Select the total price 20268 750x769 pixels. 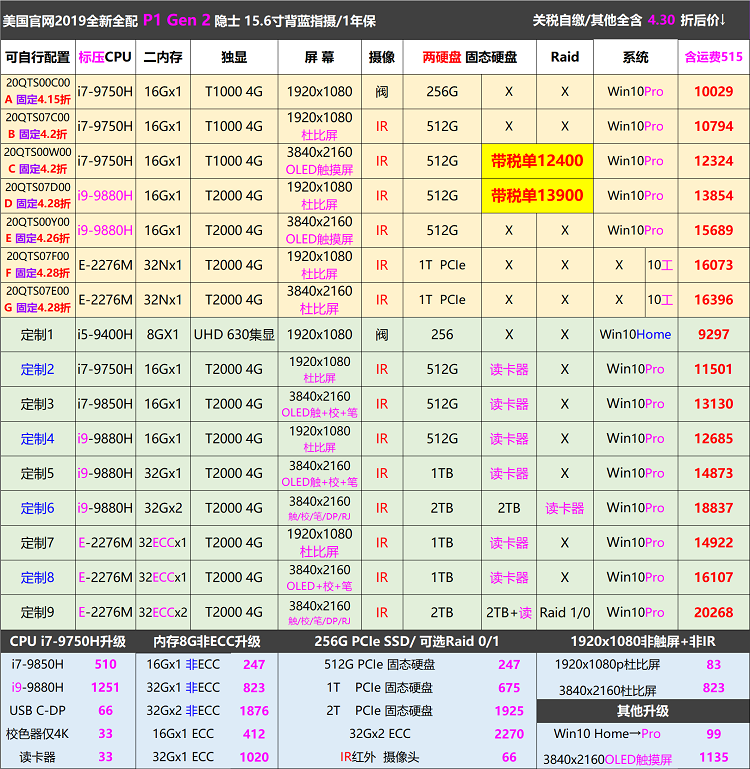pos(713,612)
